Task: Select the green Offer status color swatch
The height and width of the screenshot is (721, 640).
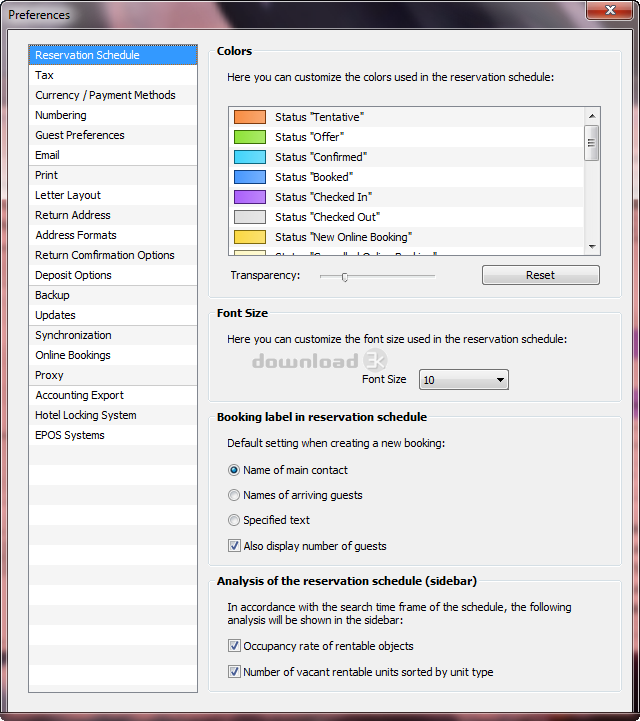Action: pyautogui.click(x=250, y=137)
